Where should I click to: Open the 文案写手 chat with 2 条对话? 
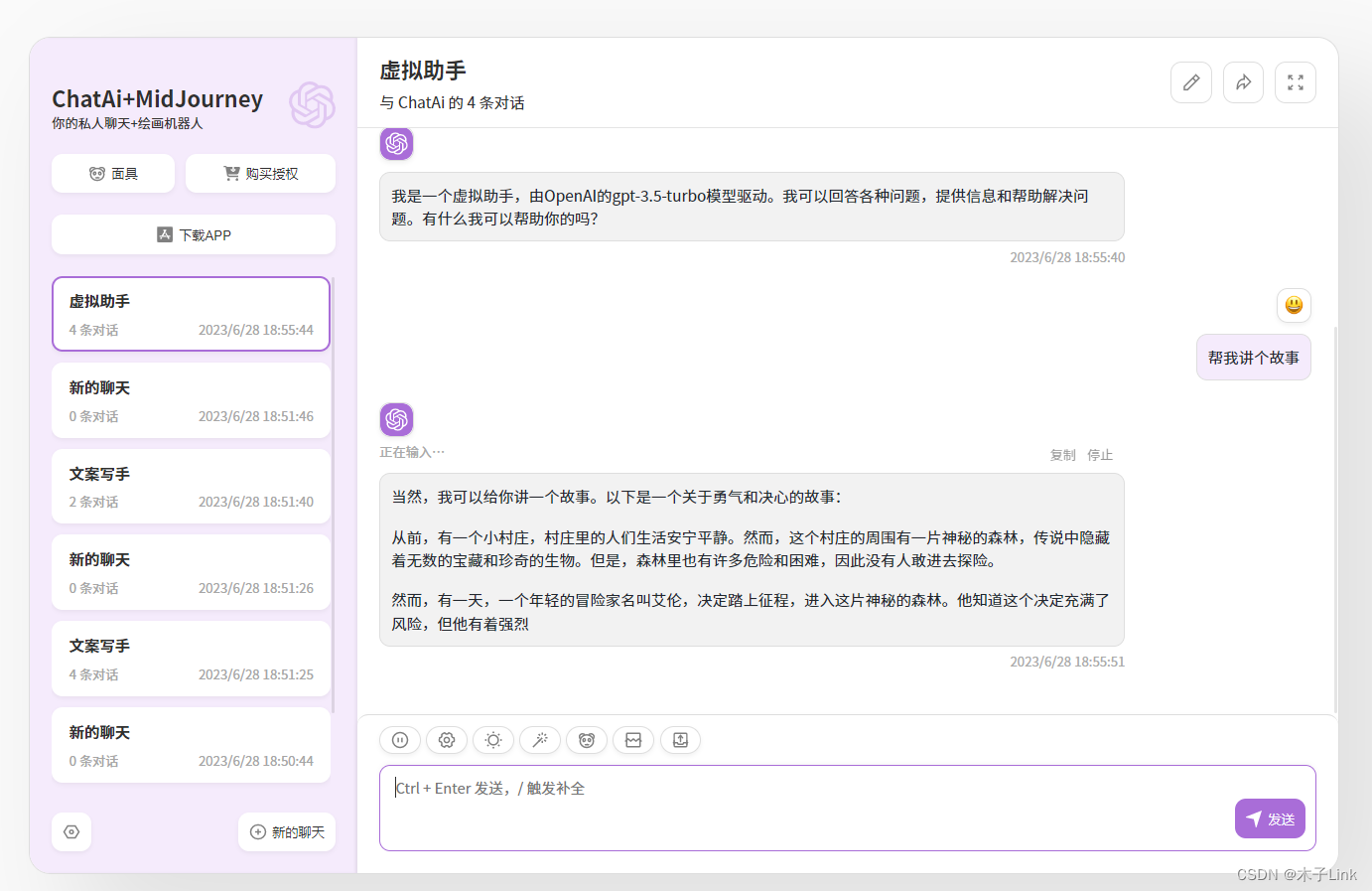191,486
